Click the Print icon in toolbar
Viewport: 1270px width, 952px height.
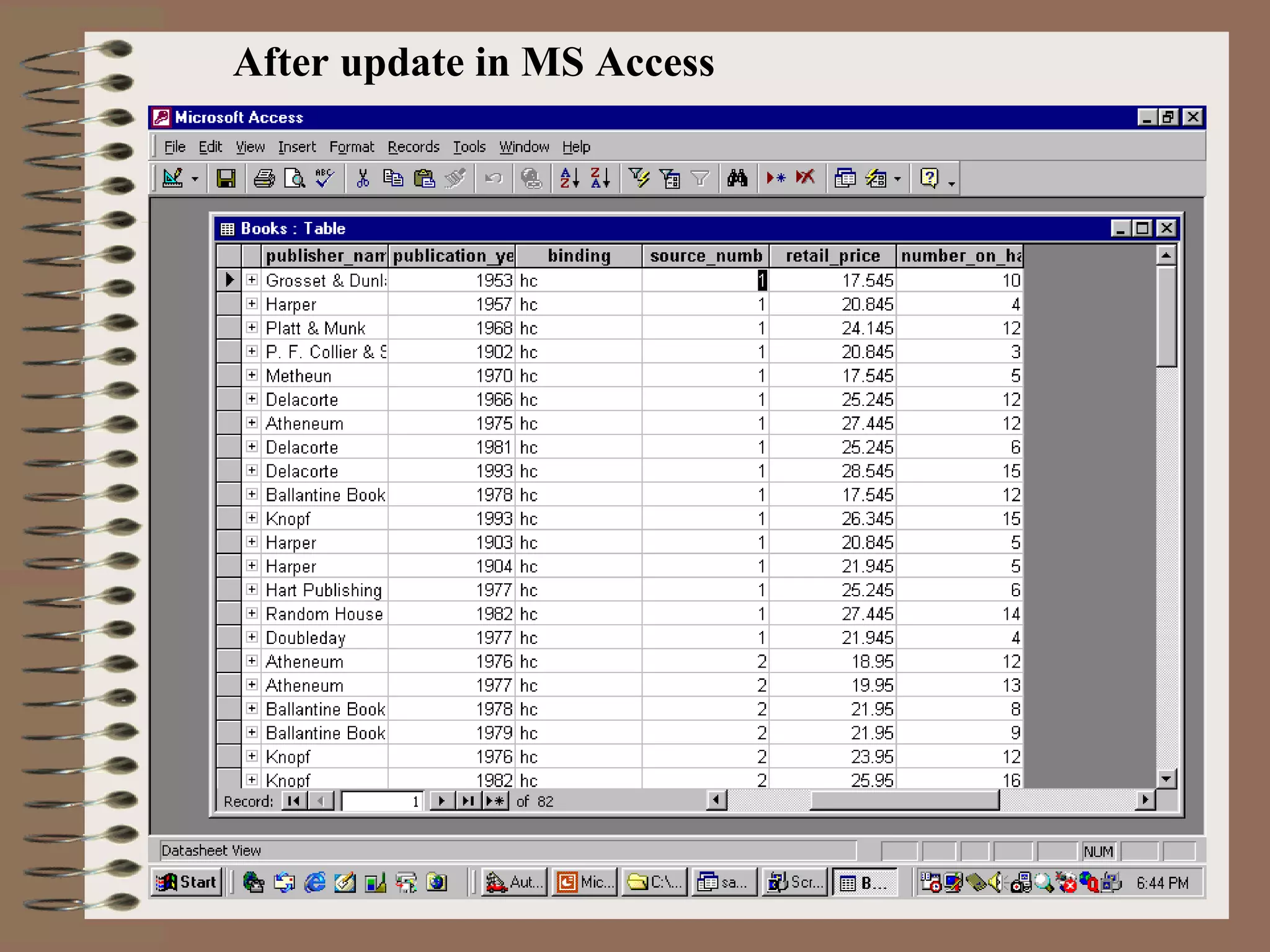coord(264,179)
